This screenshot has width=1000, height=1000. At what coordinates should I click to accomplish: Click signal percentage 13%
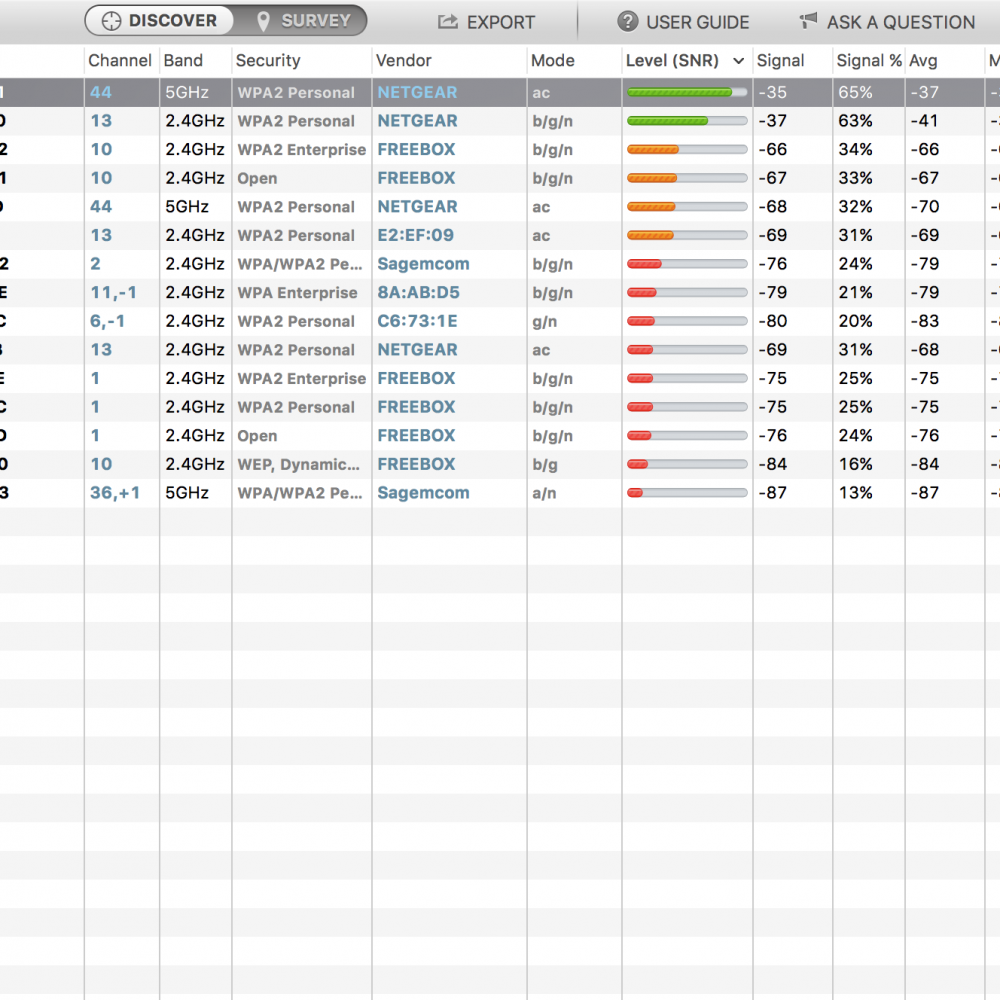coord(855,493)
